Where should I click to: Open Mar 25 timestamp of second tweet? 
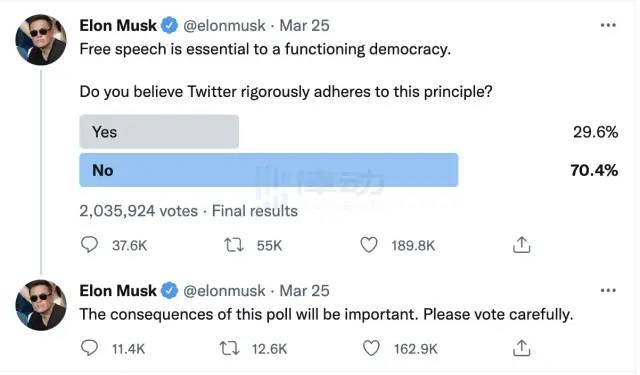(x=304, y=291)
